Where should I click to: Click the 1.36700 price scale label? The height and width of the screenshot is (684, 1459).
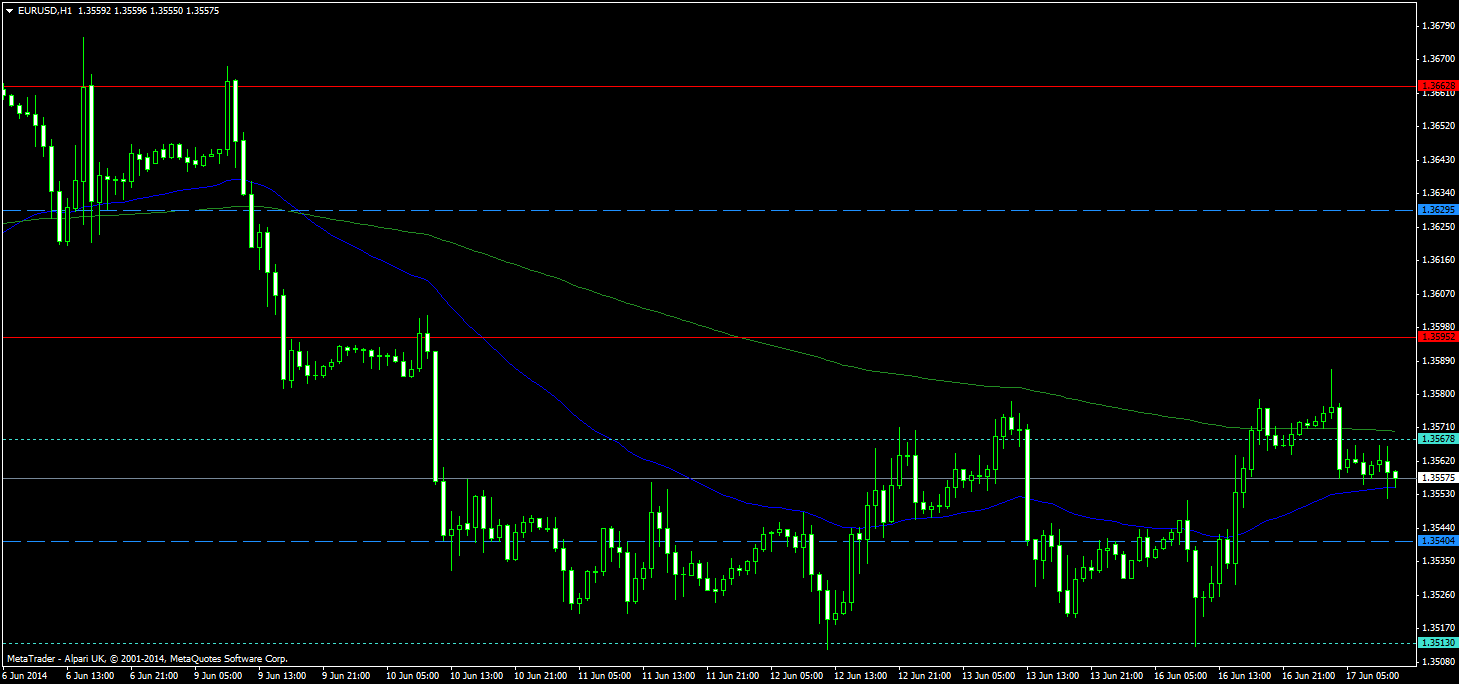click(1437, 59)
